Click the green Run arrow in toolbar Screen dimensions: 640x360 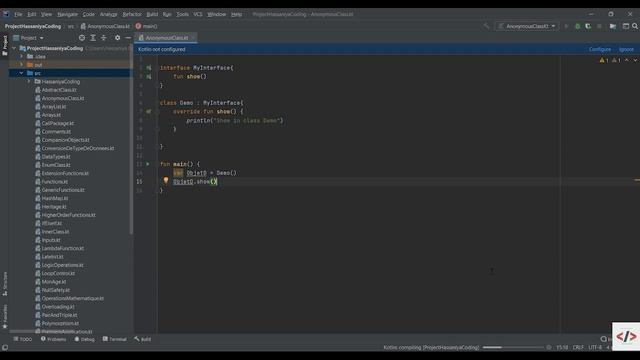(566, 26)
